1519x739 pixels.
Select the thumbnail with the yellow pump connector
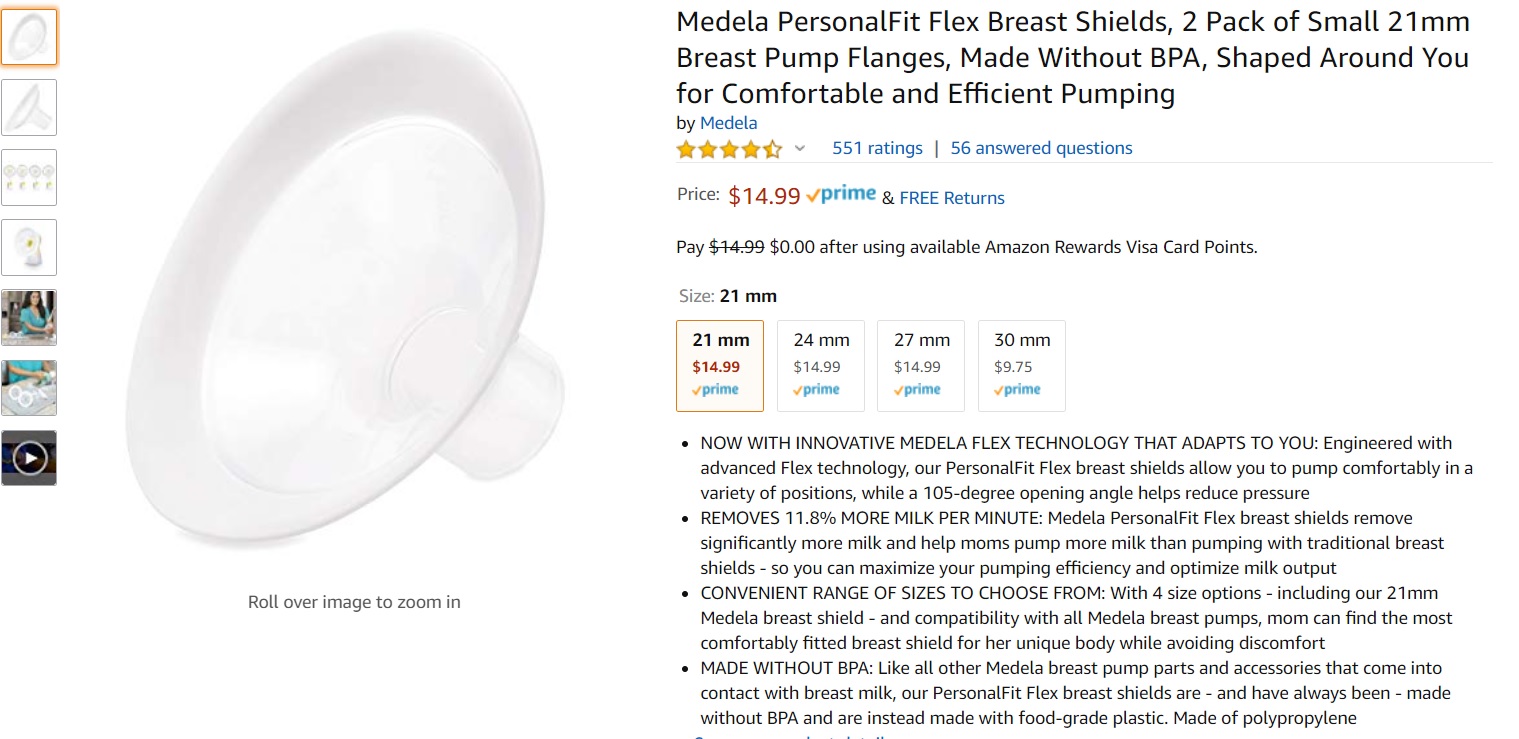point(29,247)
